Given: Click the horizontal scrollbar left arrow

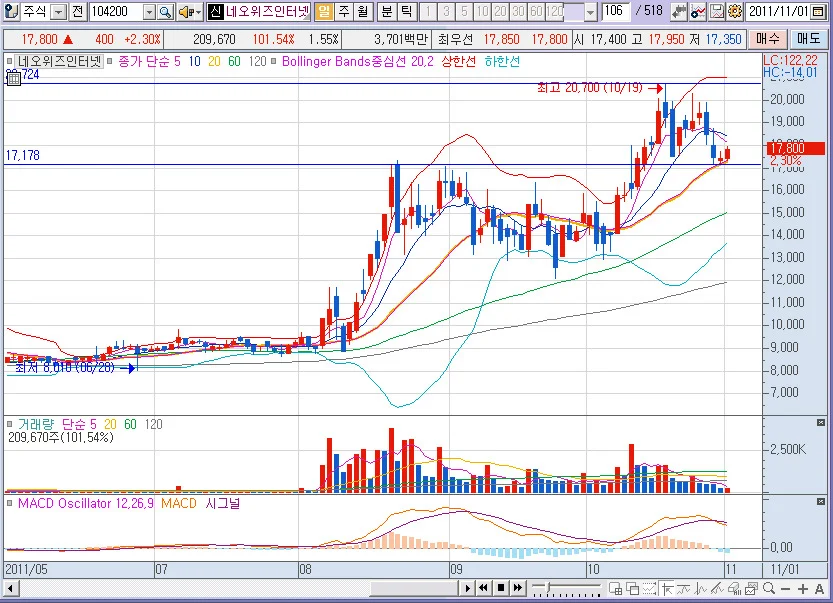Looking at the screenshot, I should point(10,589).
